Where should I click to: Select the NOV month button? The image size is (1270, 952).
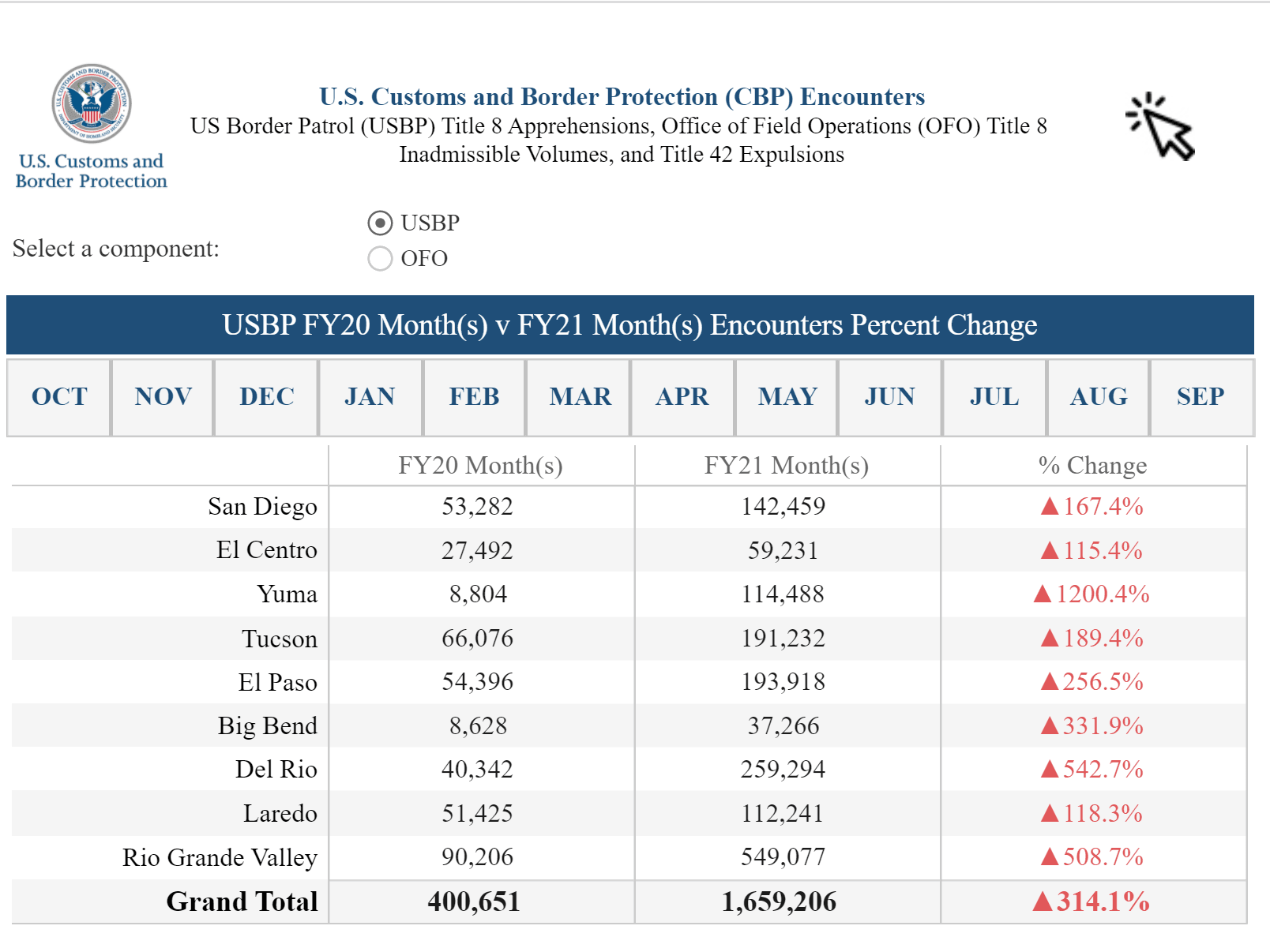(x=163, y=397)
